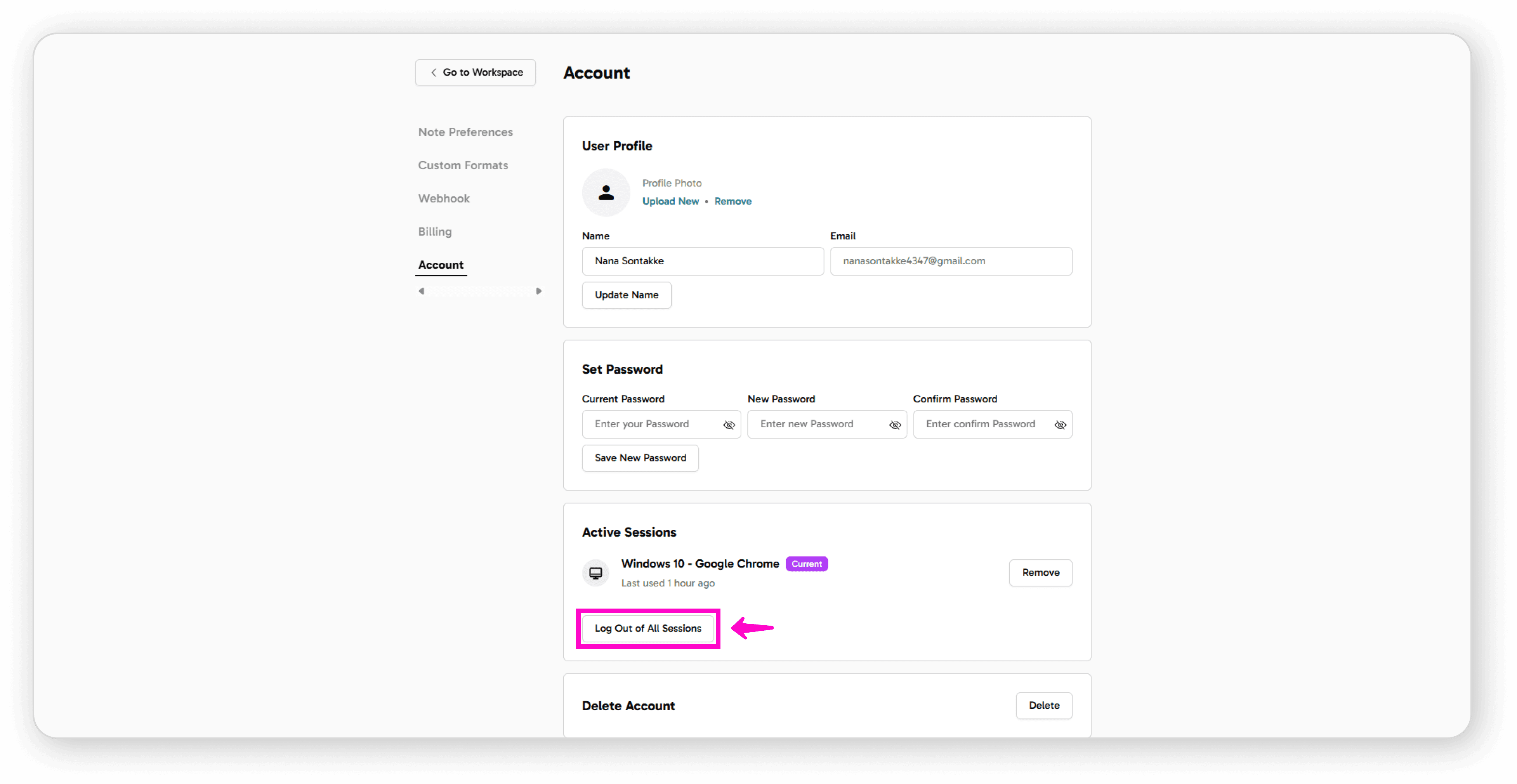The width and height of the screenshot is (1517, 784).
Task: Click the right scroll arrow under sidebar
Action: [538, 291]
